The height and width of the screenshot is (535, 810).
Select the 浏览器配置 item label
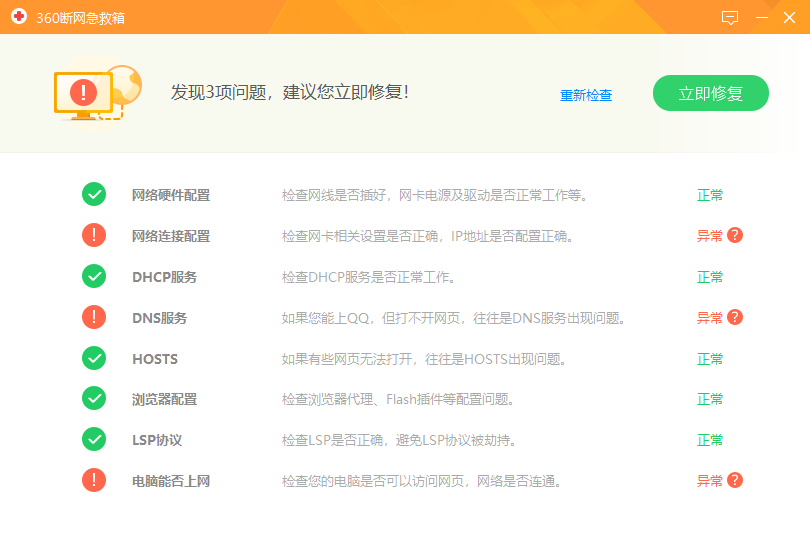tap(164, 399)
